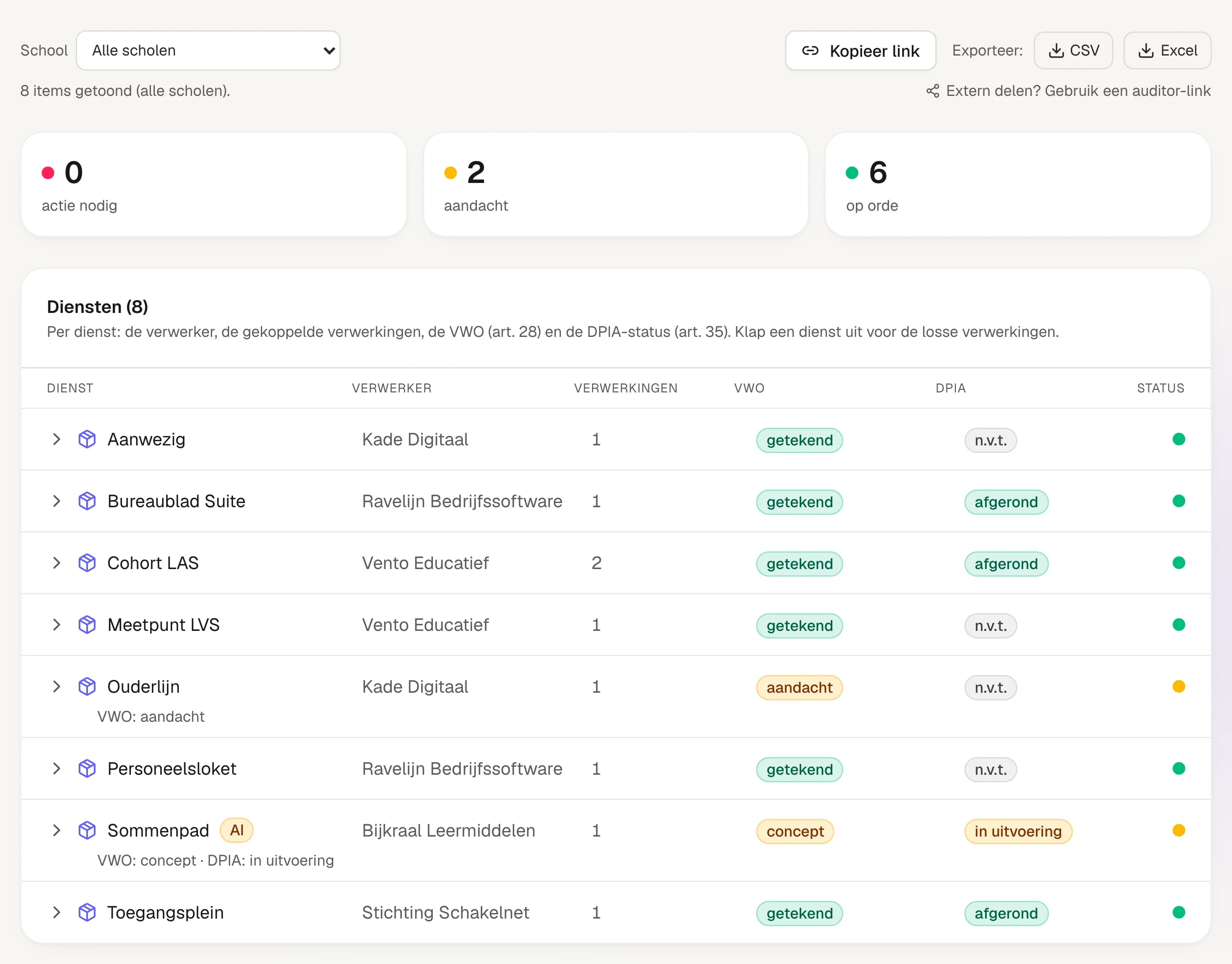Screen dimensions: 1232x964
Task: Click the orange status dot for Sommenpad
Action: pos(1179,830)
